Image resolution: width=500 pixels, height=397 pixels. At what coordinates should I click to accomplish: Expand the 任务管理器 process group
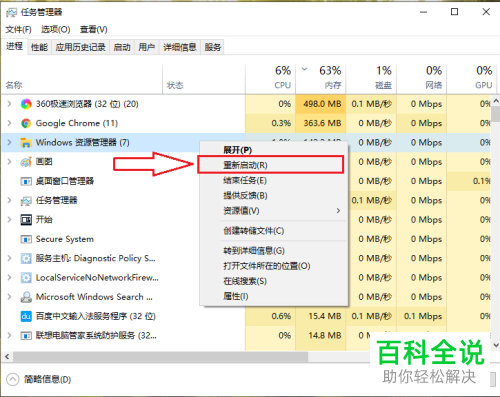[x=9, y=201]
